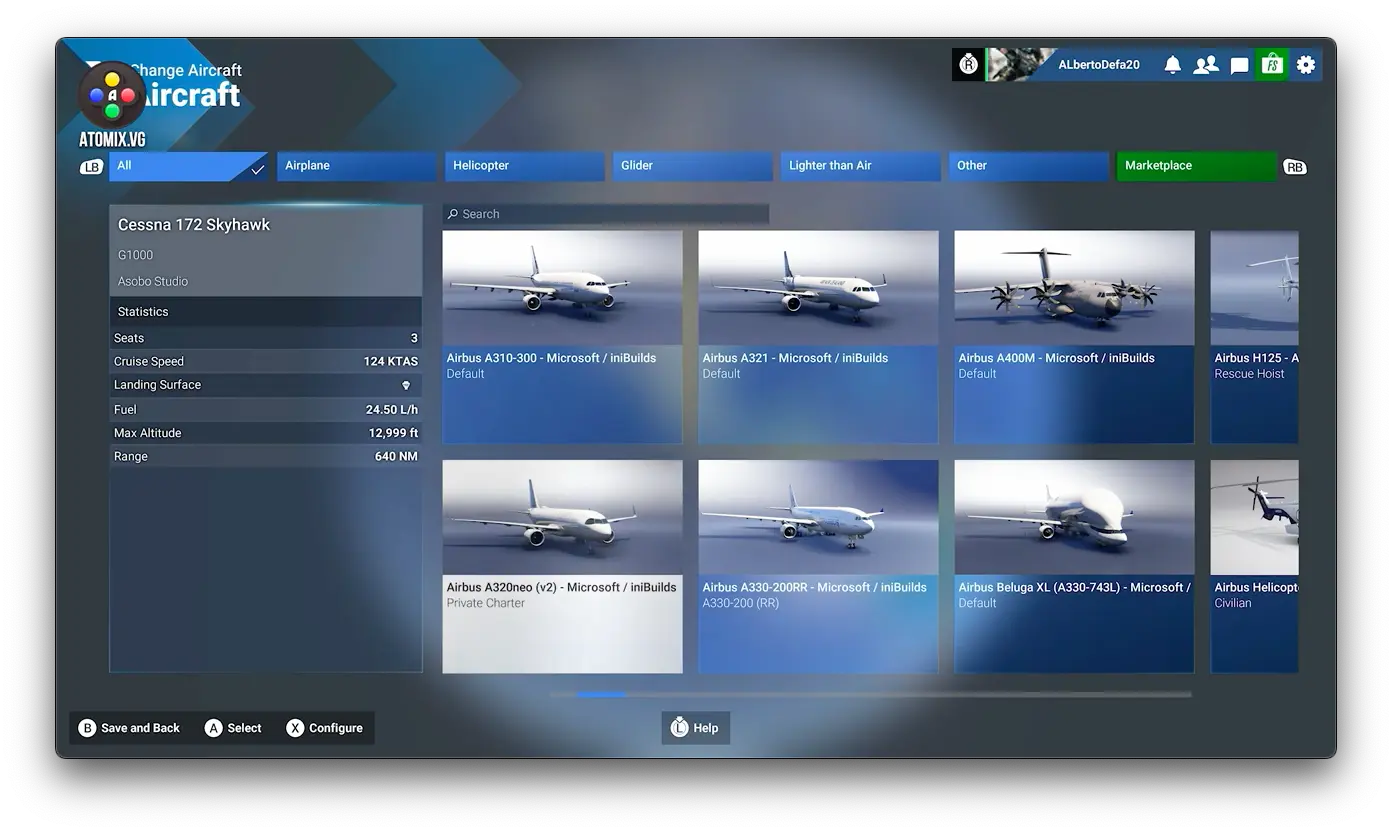
Task: Click the Asobo Studio text
Action: (x=153, y=282)
